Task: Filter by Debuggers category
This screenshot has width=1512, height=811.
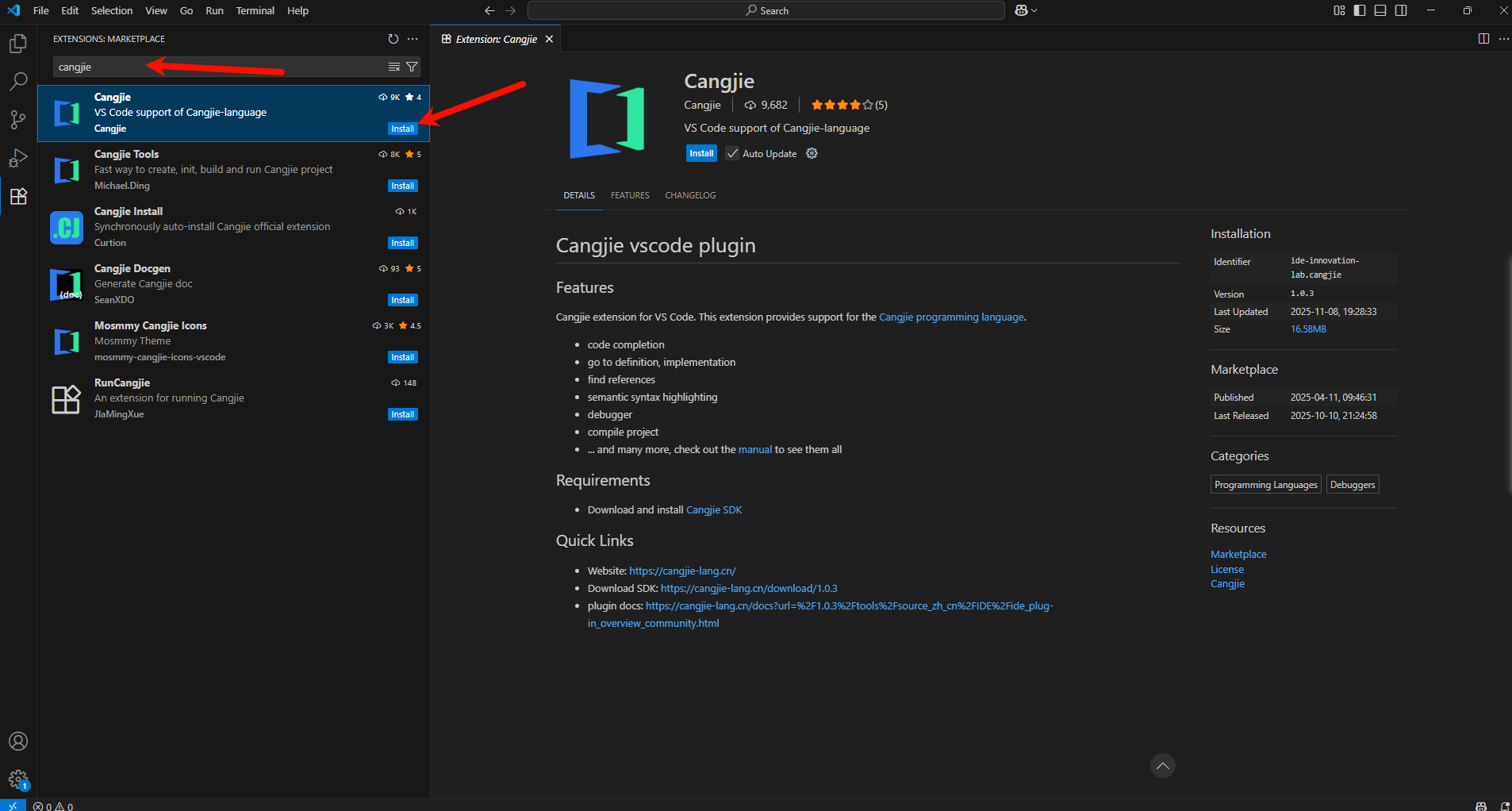Action: coord(1353,484)
